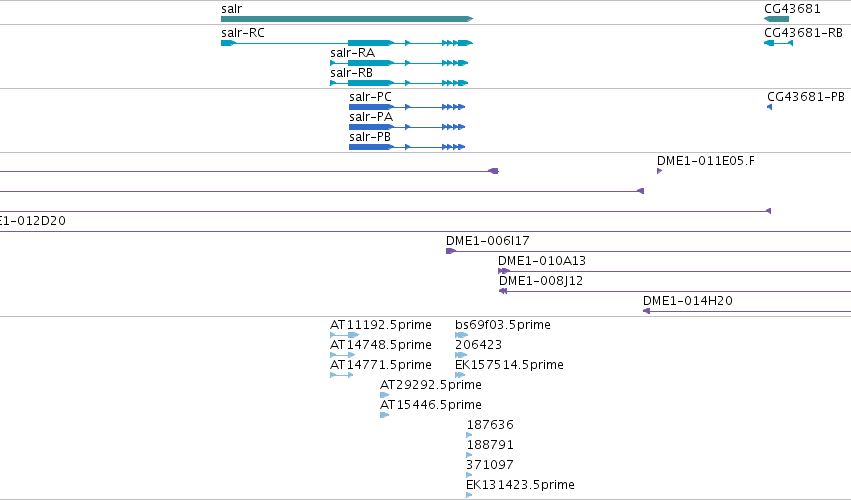Select the DME1-008J12 end arrow
The width and height of the screenshot is (851, 500).
click(503, 291)
